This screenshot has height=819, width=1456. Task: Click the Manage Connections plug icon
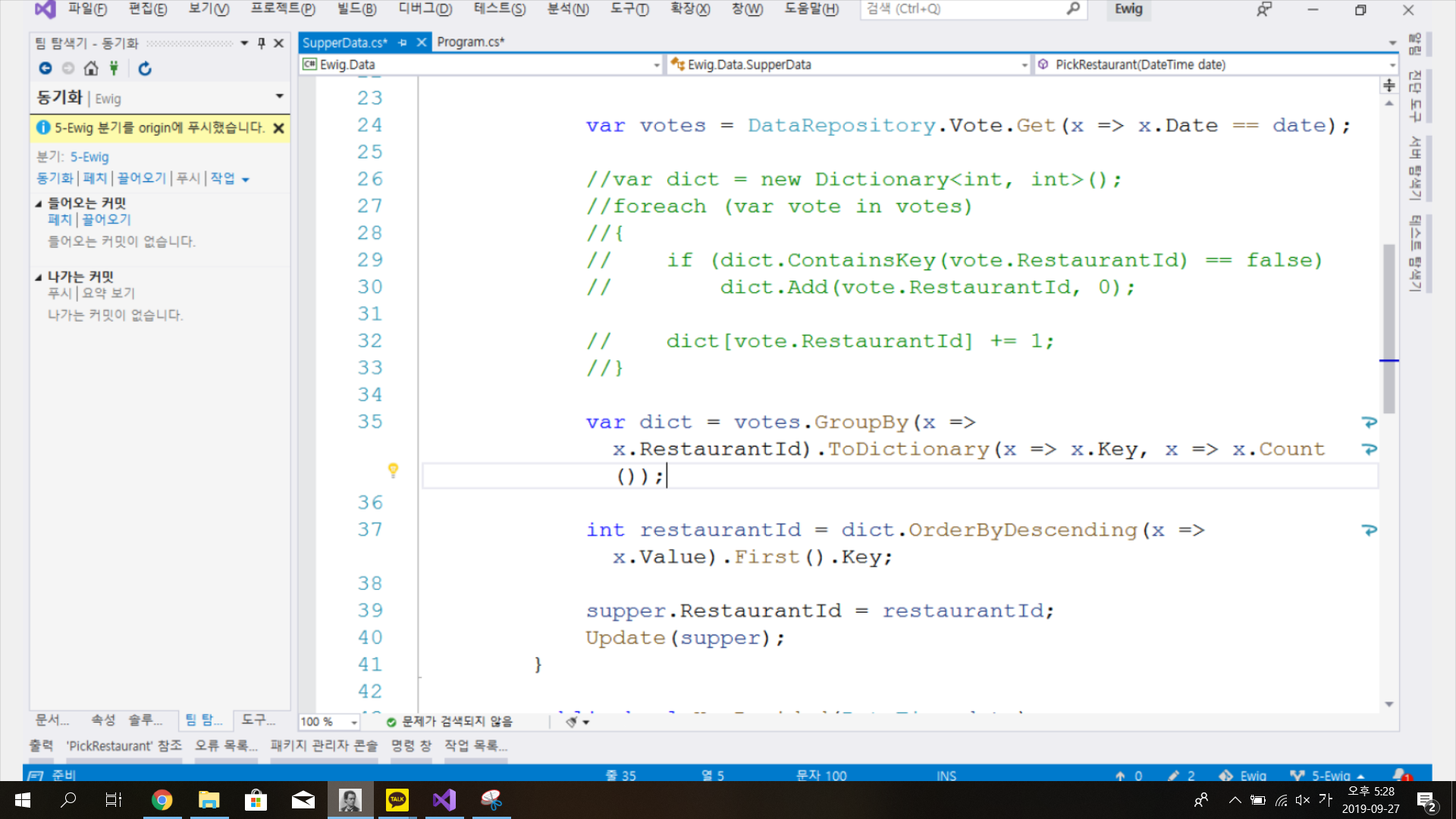[x=114, y=68]
